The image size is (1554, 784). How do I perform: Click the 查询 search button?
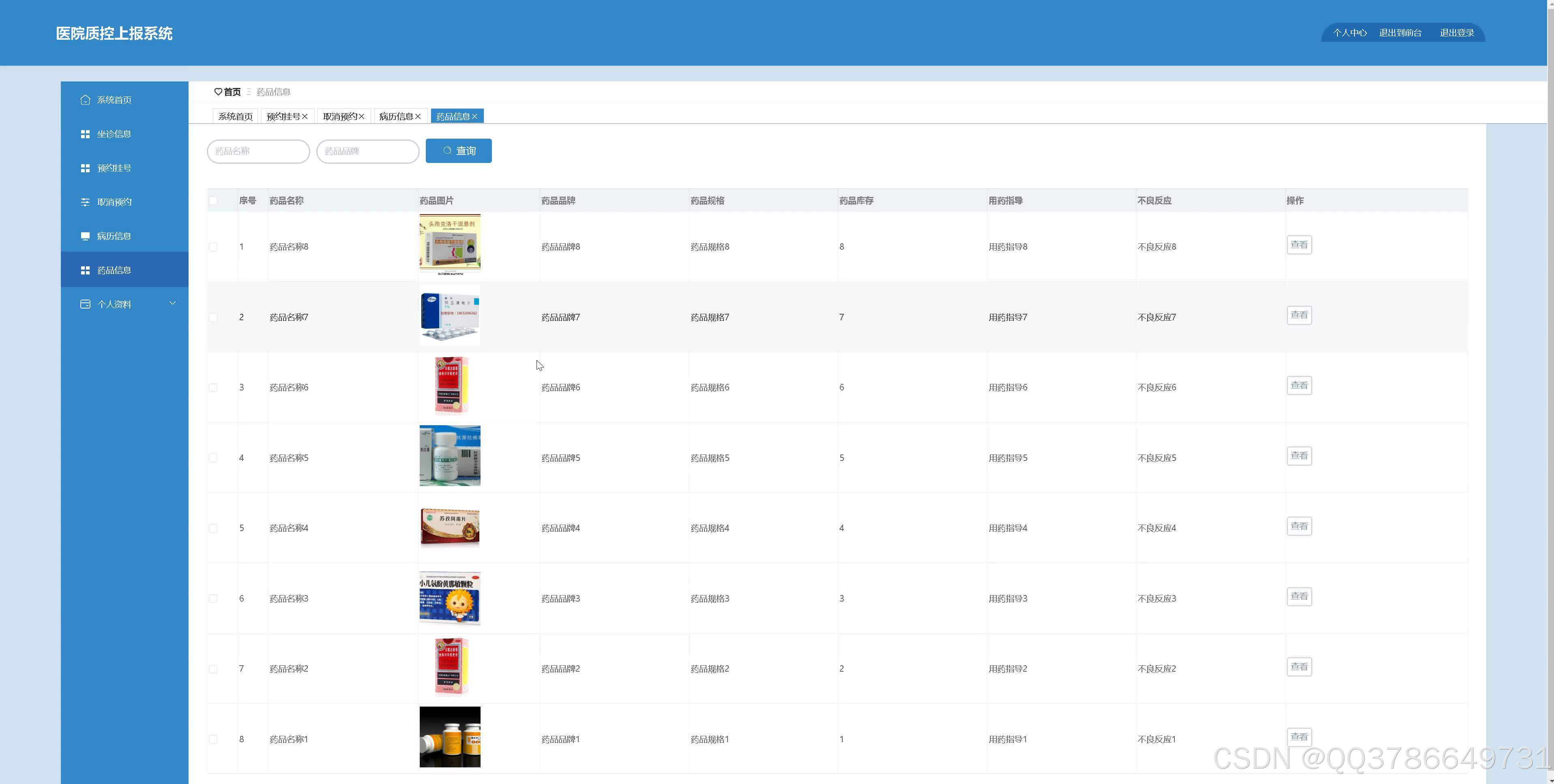tap(459, 151)
